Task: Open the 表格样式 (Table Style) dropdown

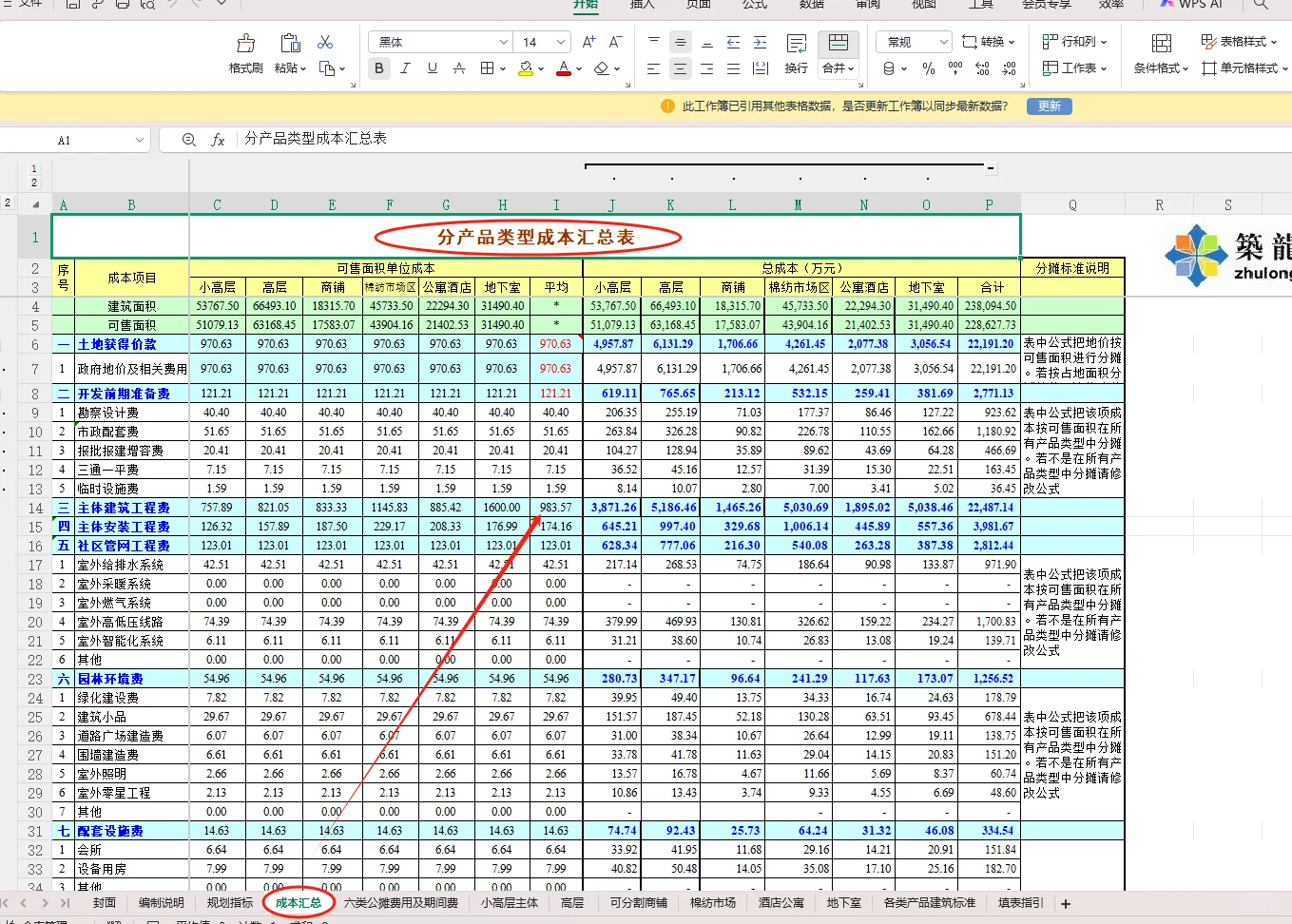Action: (1239, 42)
